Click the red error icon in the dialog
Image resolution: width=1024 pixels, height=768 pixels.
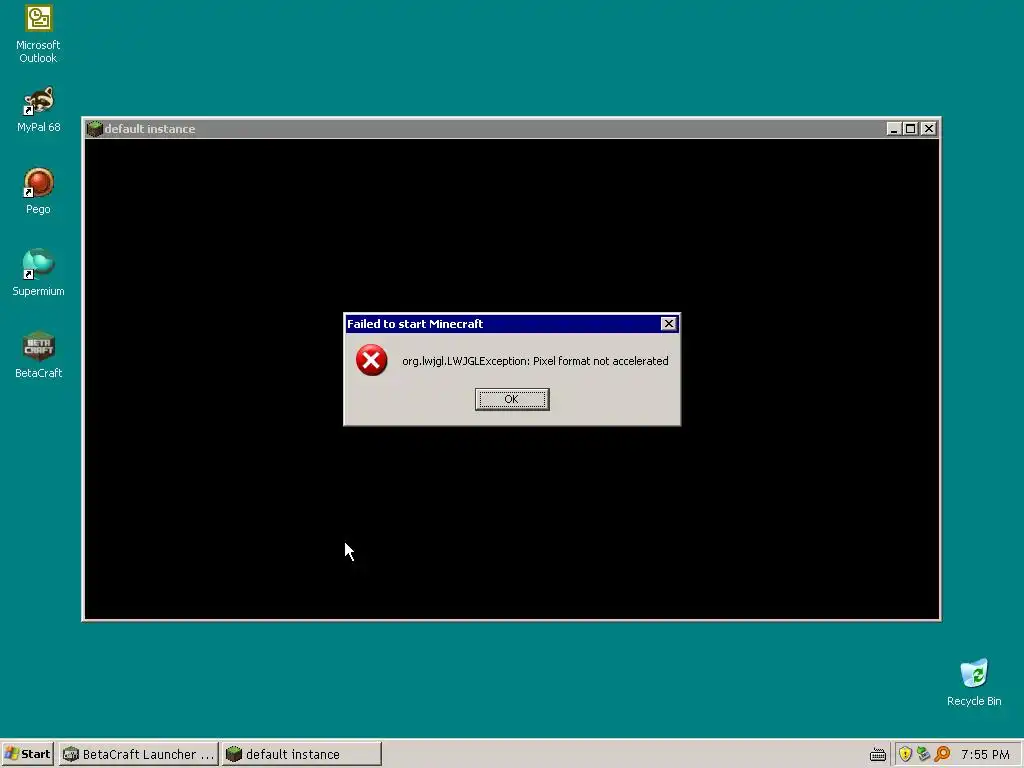point(372,360)
